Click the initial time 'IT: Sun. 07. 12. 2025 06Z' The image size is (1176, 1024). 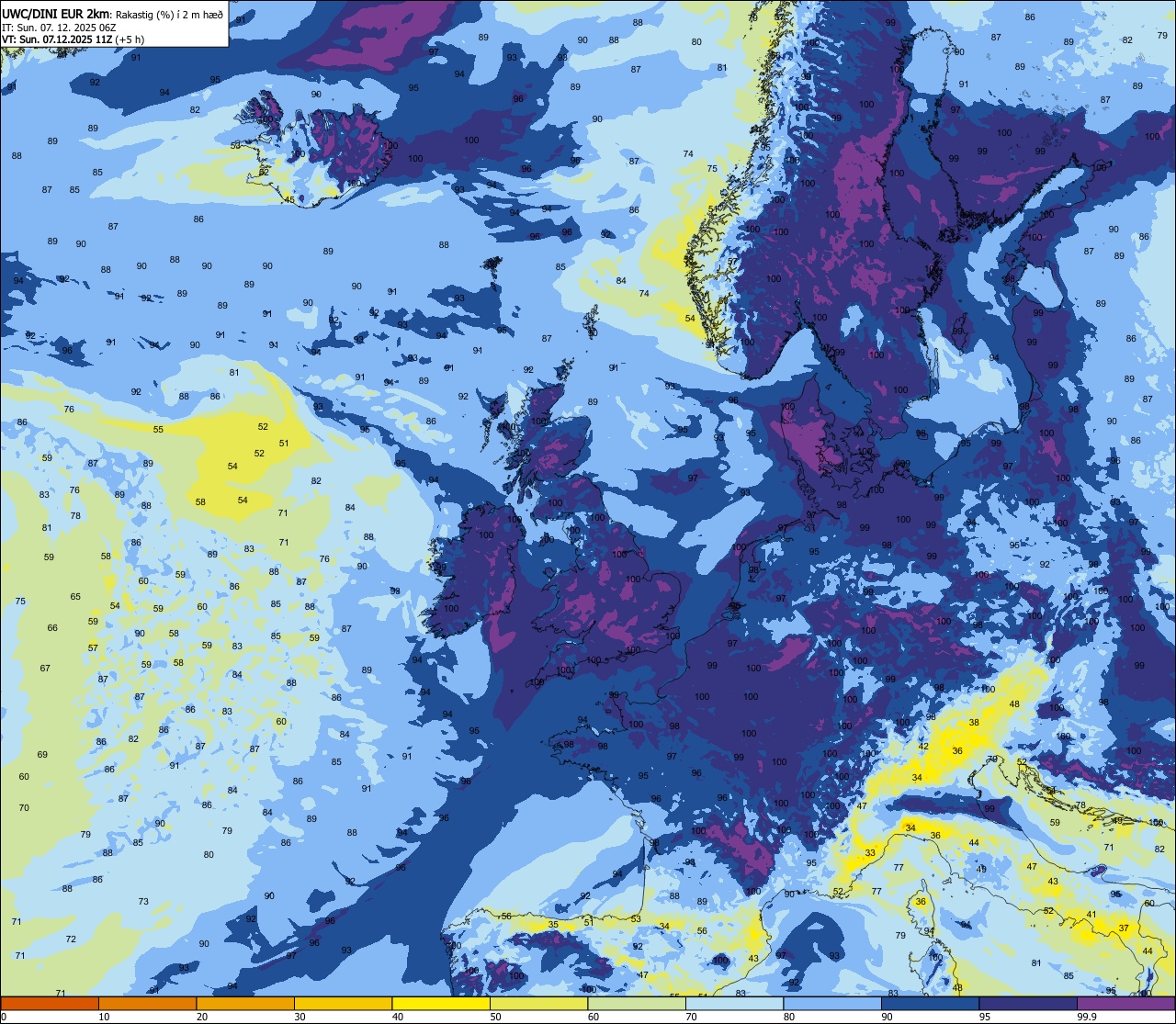(x=59, y=27)
